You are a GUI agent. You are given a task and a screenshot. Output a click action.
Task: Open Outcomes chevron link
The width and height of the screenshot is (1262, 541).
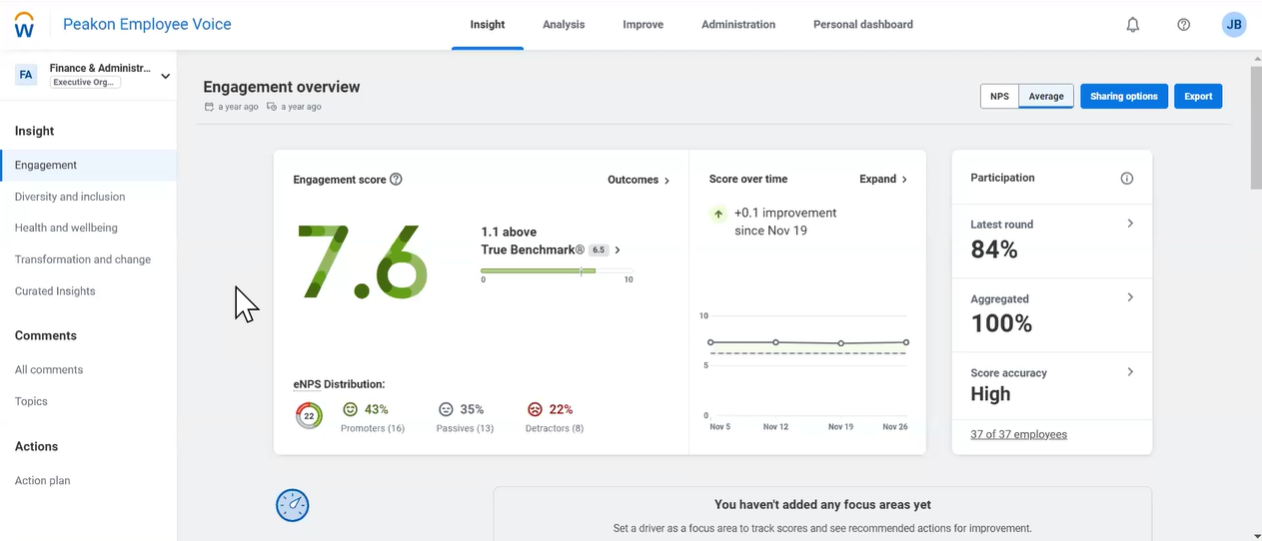tap(638, 180)
